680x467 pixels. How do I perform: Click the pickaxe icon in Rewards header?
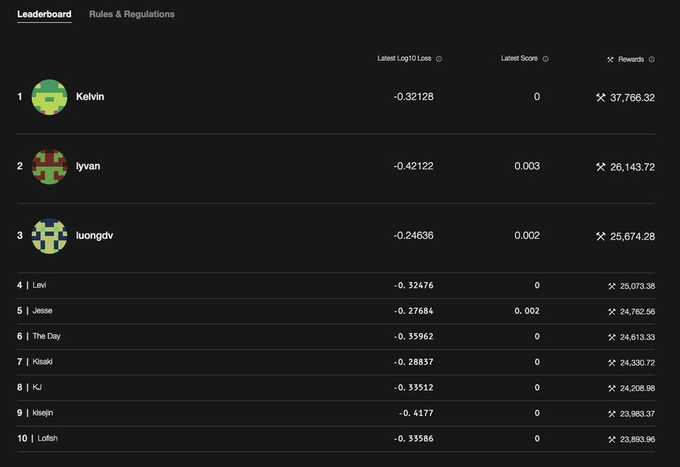(610, 59)
